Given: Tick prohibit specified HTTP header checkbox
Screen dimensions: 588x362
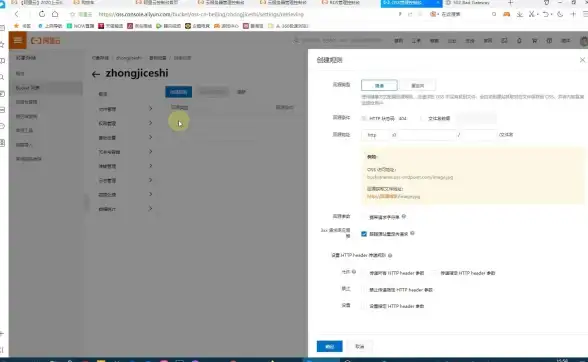Looking at the screenshot, I should [364, 290].
